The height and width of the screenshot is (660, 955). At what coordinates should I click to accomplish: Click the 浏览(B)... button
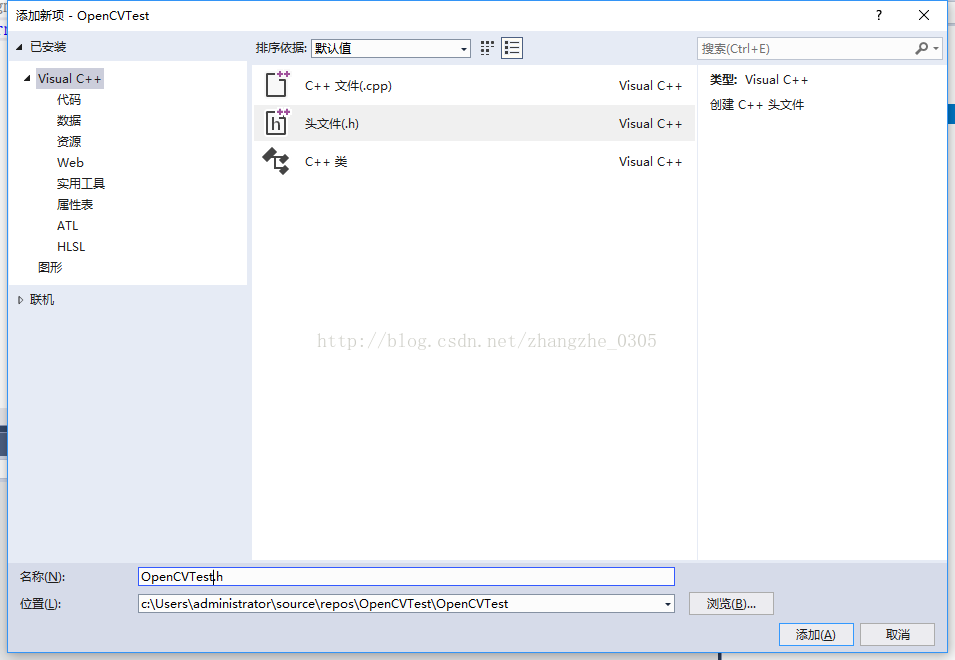pyautogui.click(x=731, y=604)
